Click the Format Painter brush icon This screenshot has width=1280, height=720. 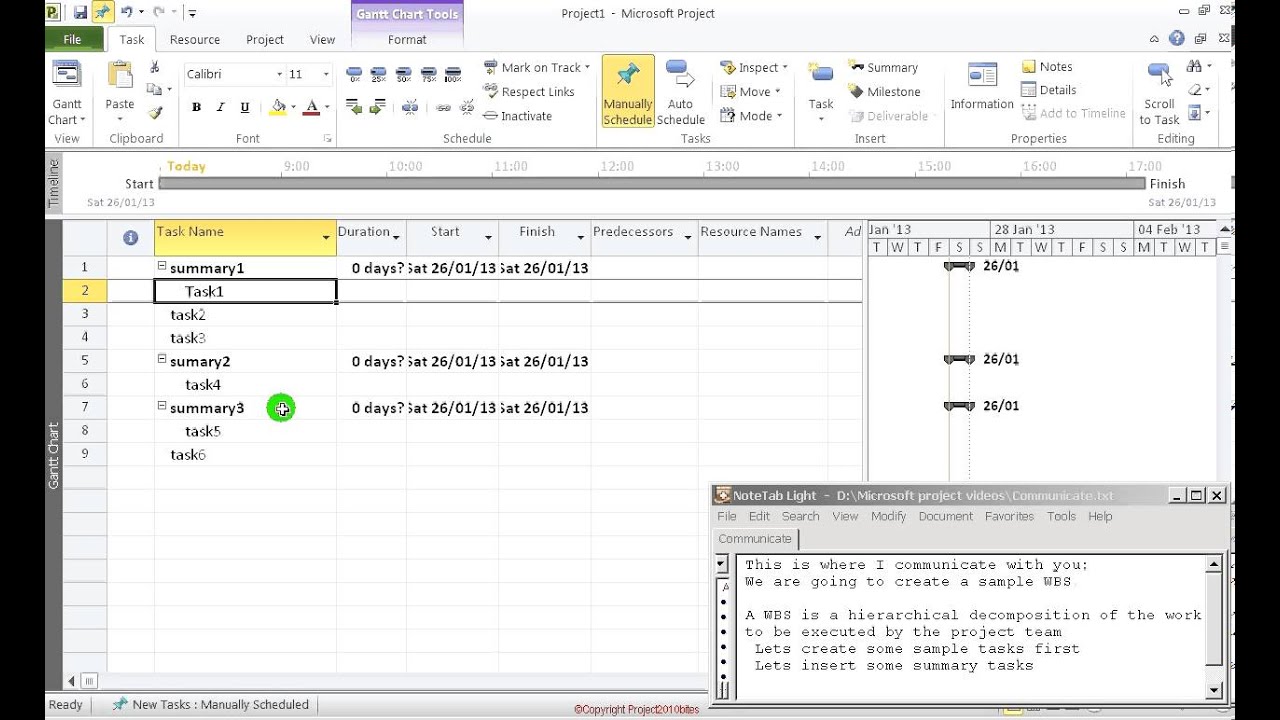click(x=154, y=113)
